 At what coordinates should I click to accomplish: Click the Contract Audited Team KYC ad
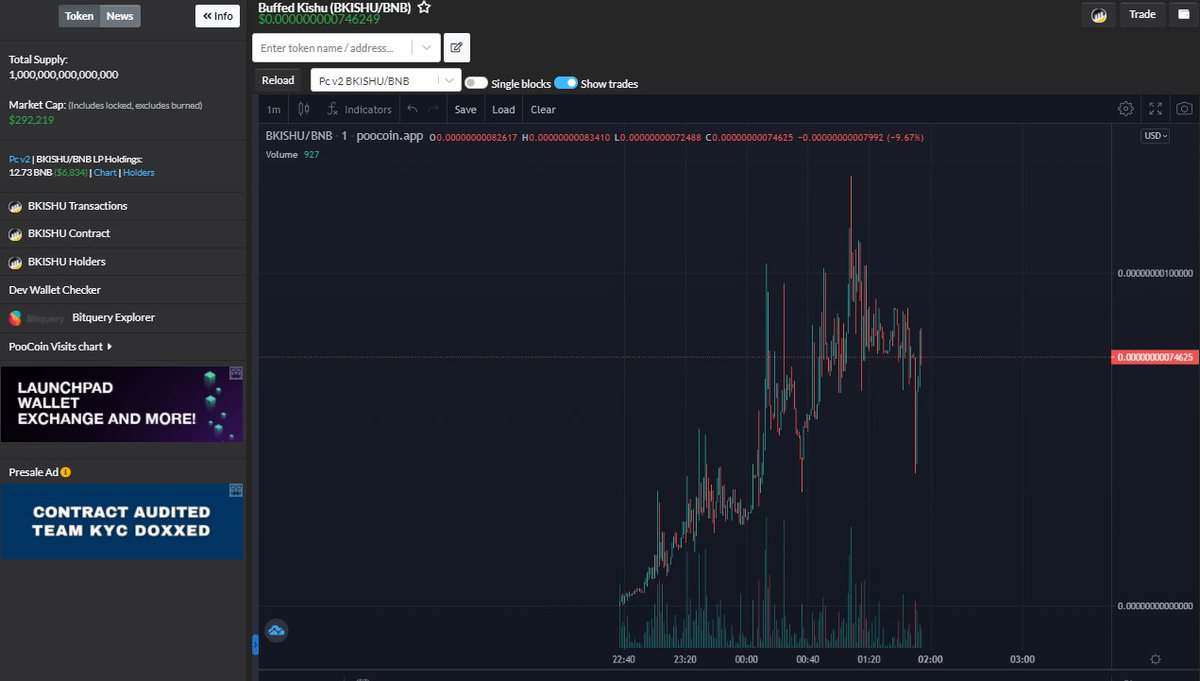(122, 521)
